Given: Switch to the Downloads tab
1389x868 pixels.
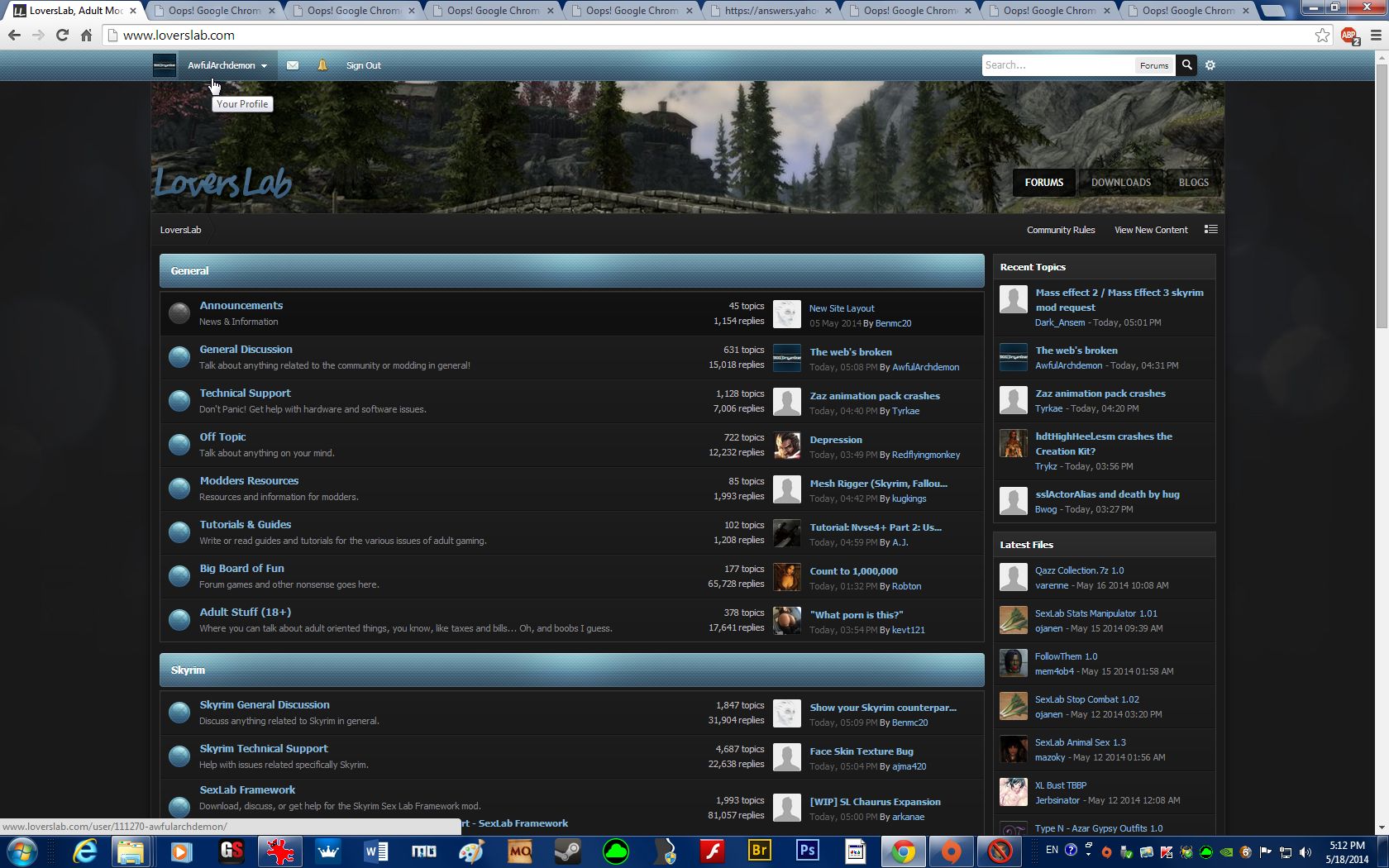Looking at the screenshot, I should [1120, 183].
